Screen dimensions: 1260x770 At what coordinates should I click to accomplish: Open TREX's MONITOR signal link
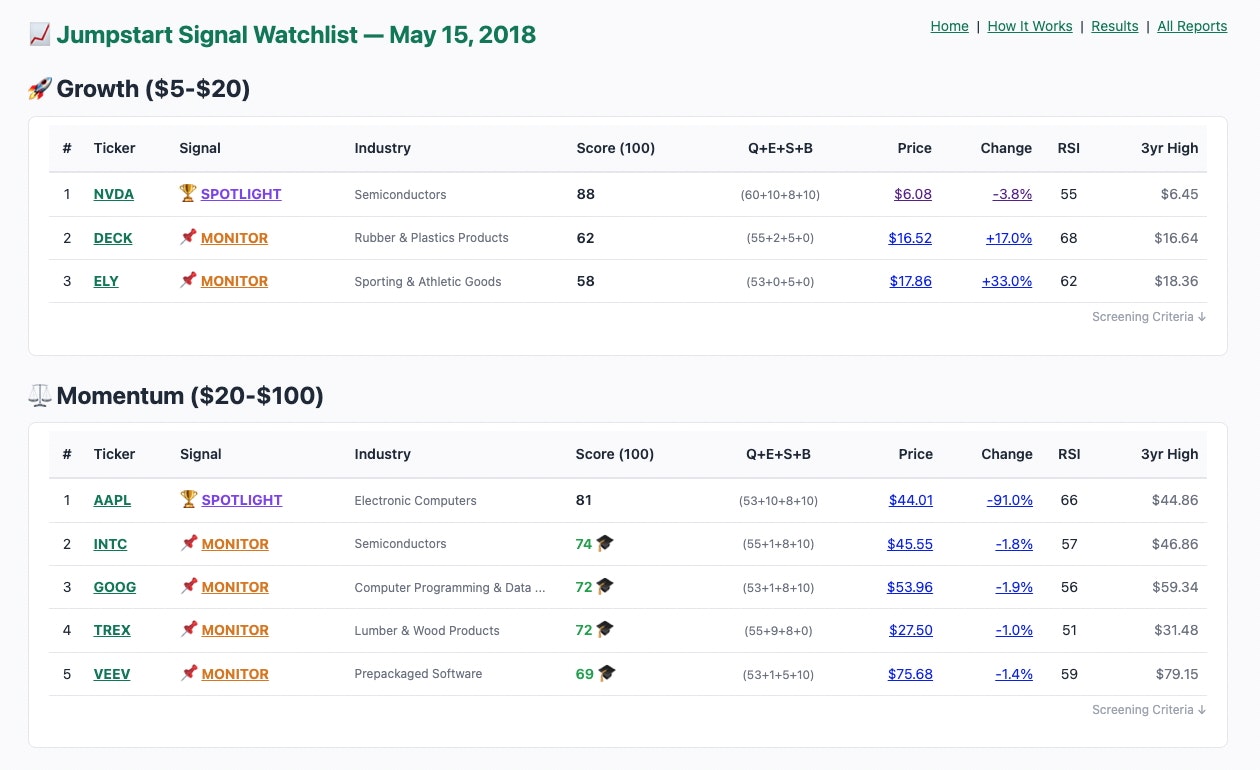(x=235, y=630)
